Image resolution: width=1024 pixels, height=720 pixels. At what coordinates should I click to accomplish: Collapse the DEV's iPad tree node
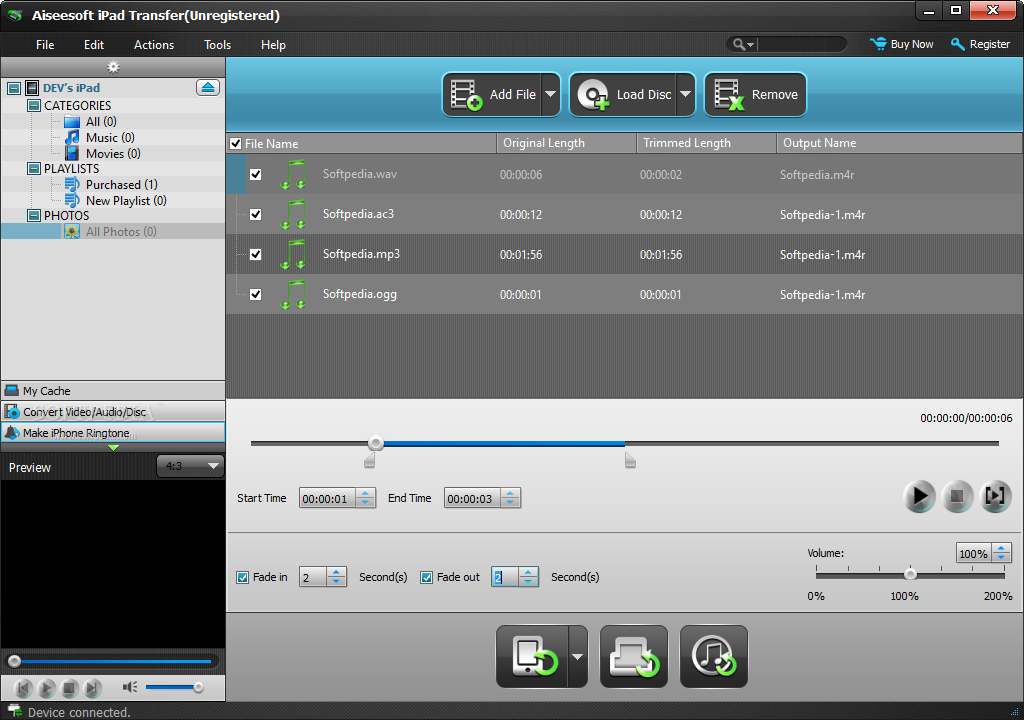pos(14,88)
